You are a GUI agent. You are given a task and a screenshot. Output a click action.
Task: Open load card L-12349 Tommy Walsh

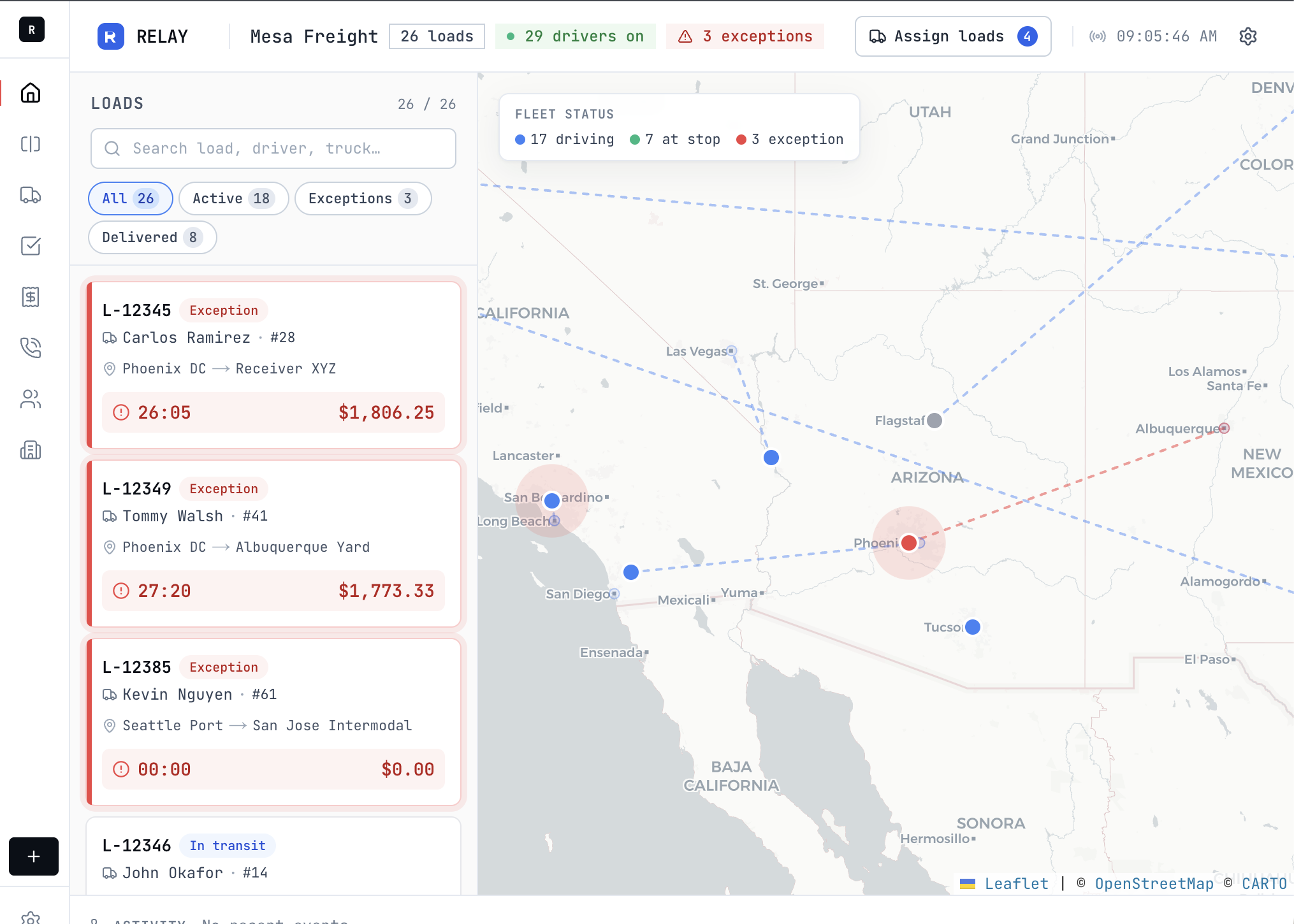coord(273,543)
